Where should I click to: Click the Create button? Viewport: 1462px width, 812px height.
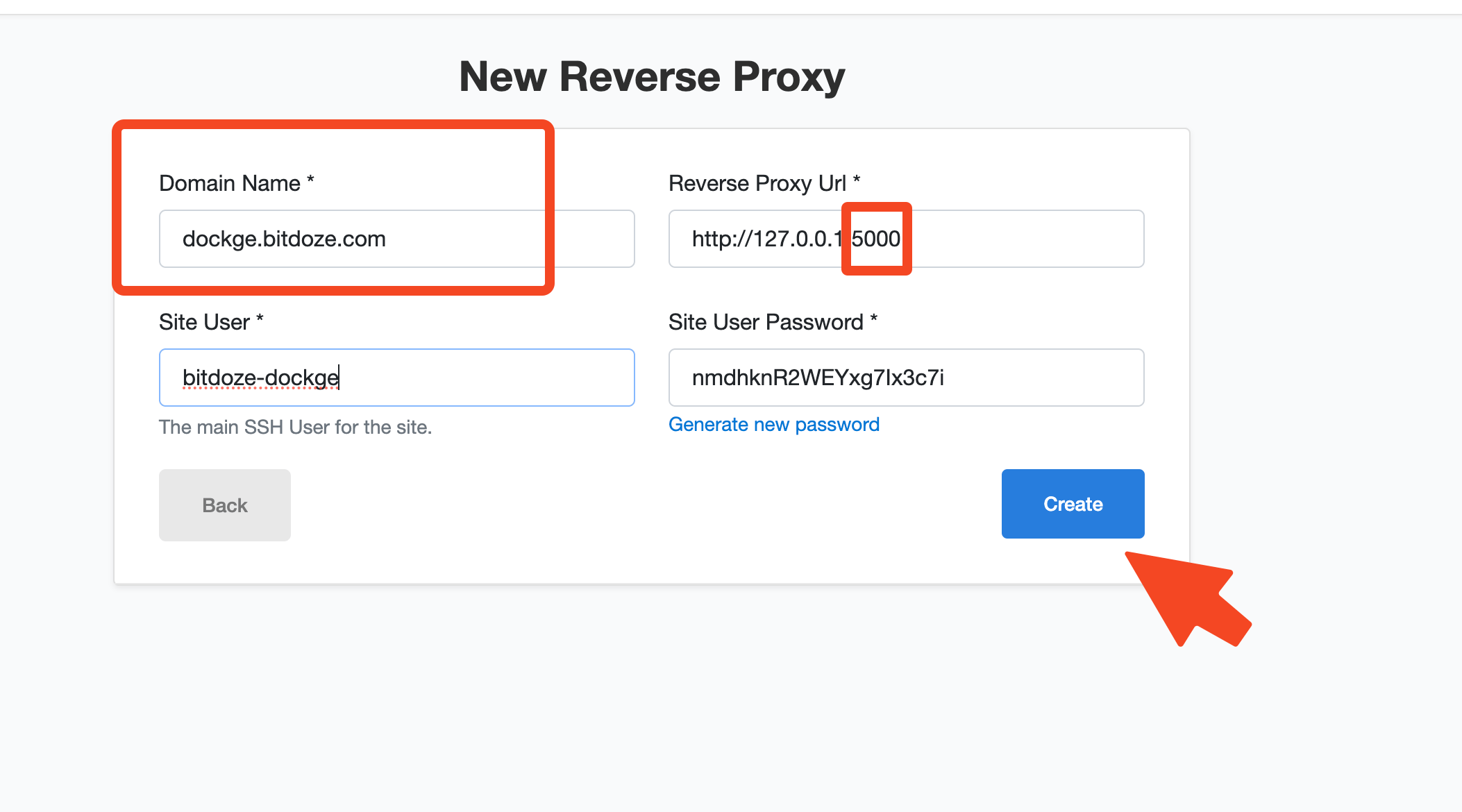pos(1072,504)
